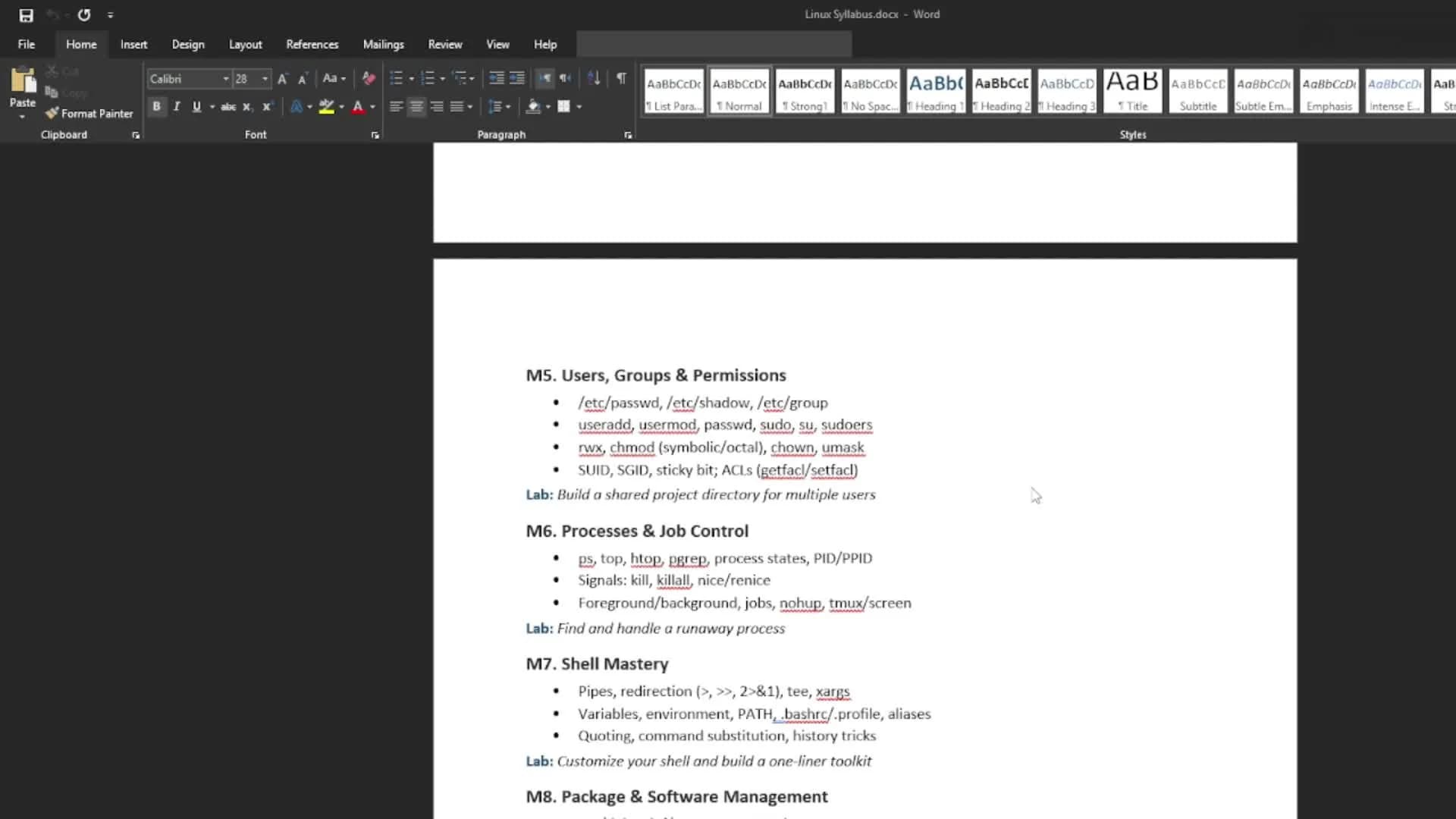Toggle Bold formatting
Image resolution: width=1456 pixels, height=819 pixels.
point(156,107)
